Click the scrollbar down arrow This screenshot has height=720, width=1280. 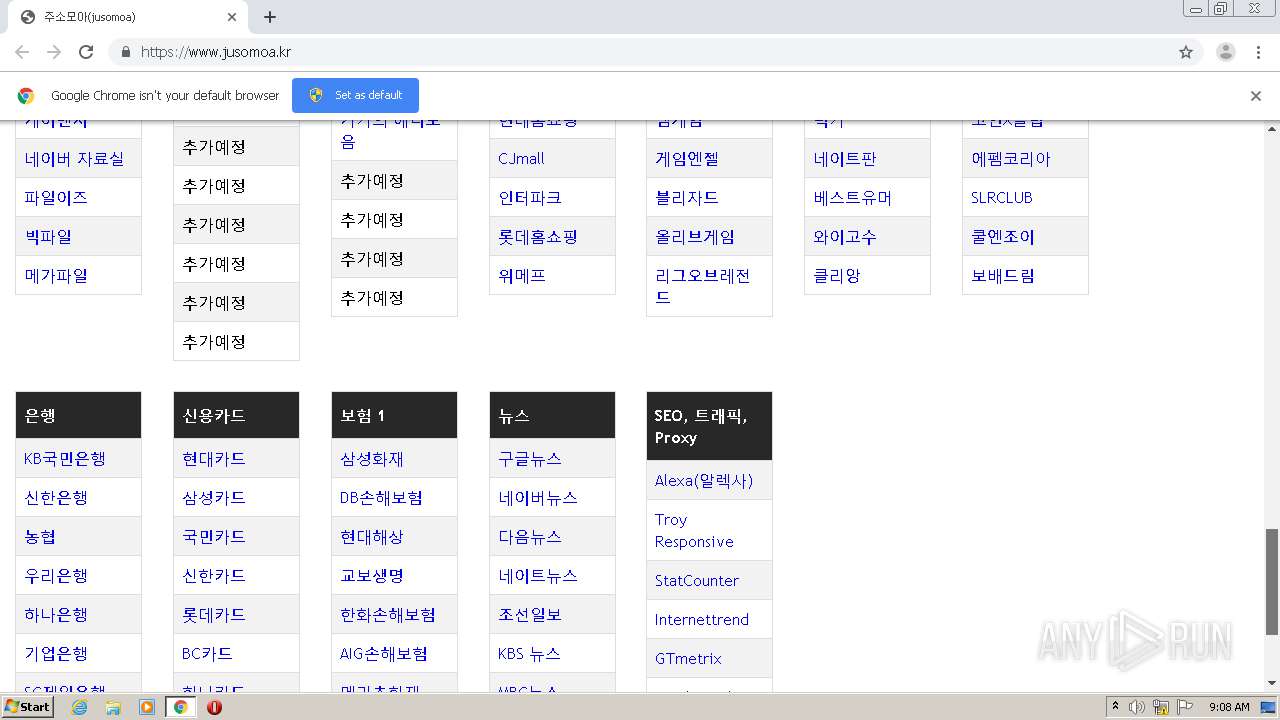[1272, 683]
